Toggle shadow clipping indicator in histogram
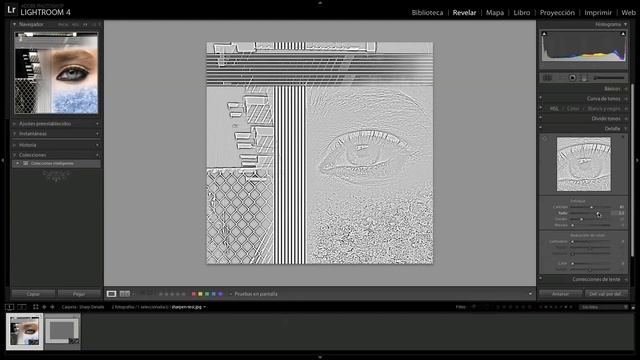The image size is (640, 360). pos(544,34)
